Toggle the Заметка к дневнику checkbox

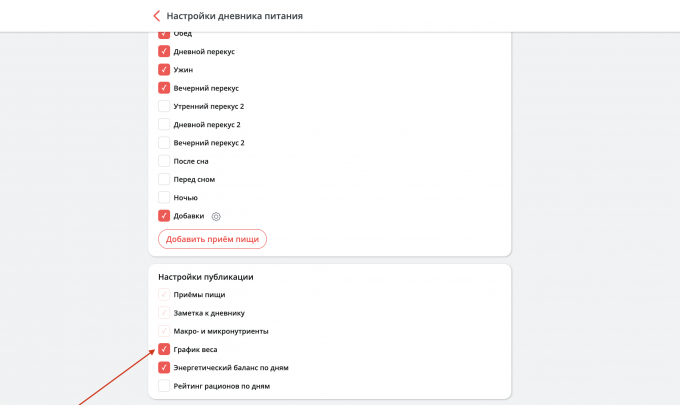pos(164,313)
